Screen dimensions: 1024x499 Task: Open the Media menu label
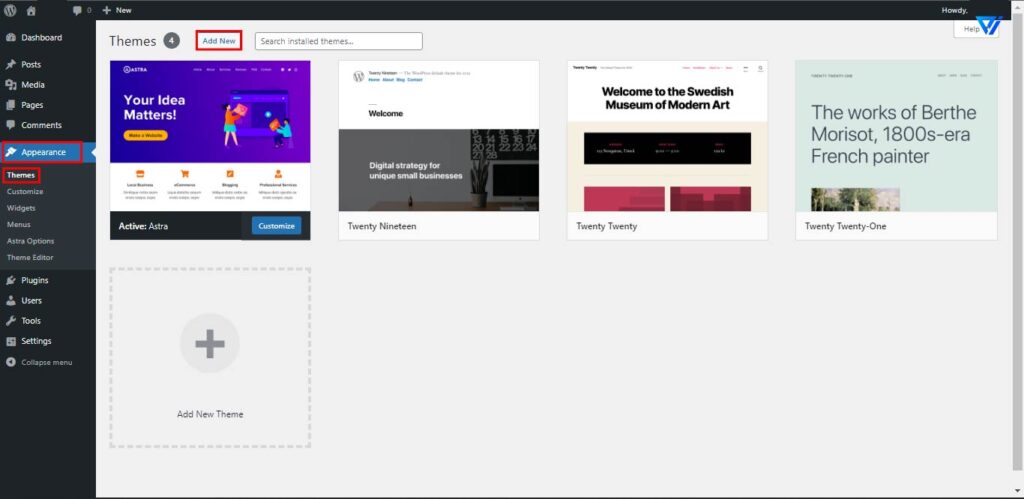33,85
